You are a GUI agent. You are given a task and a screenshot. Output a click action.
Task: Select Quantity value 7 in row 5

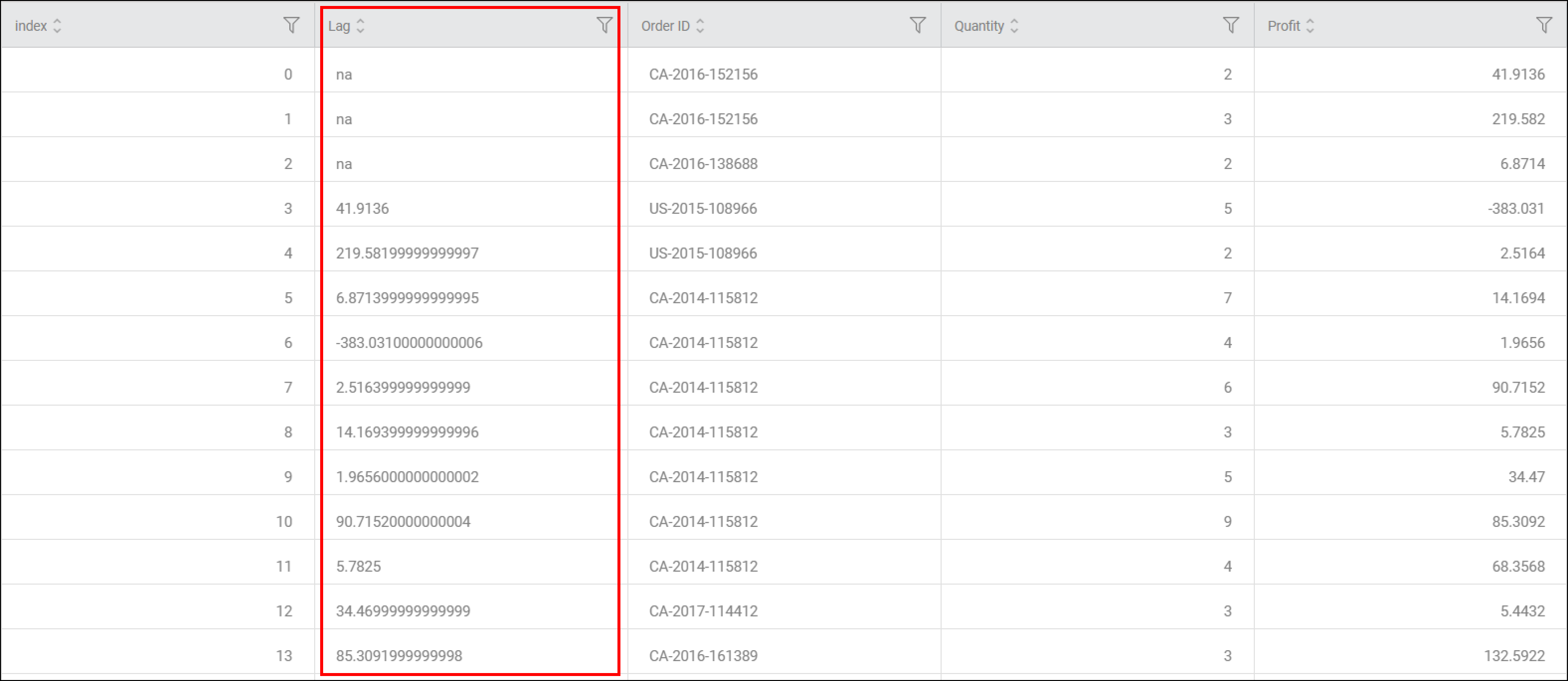tap(1228, 298)
